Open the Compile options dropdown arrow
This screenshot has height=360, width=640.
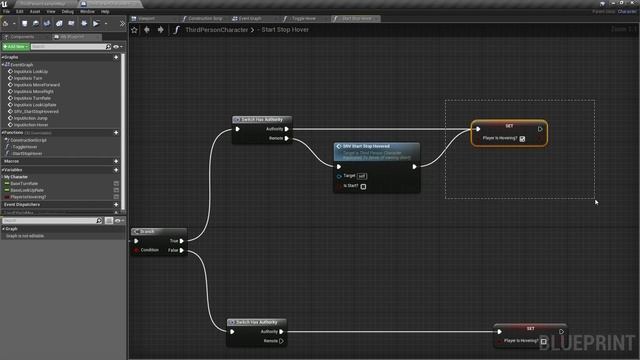pyautogui.click(x=14, y=24)
